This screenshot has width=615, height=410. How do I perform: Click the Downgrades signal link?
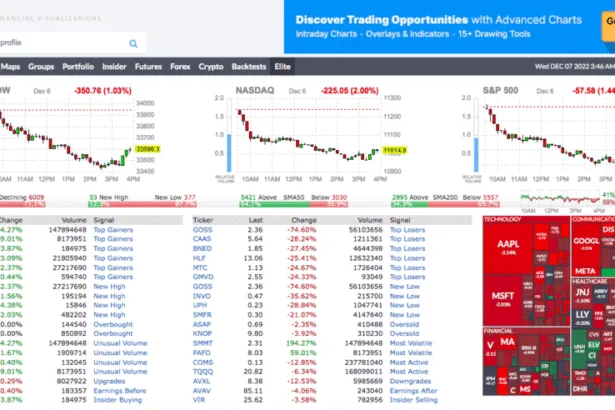(x=410, y=381)
